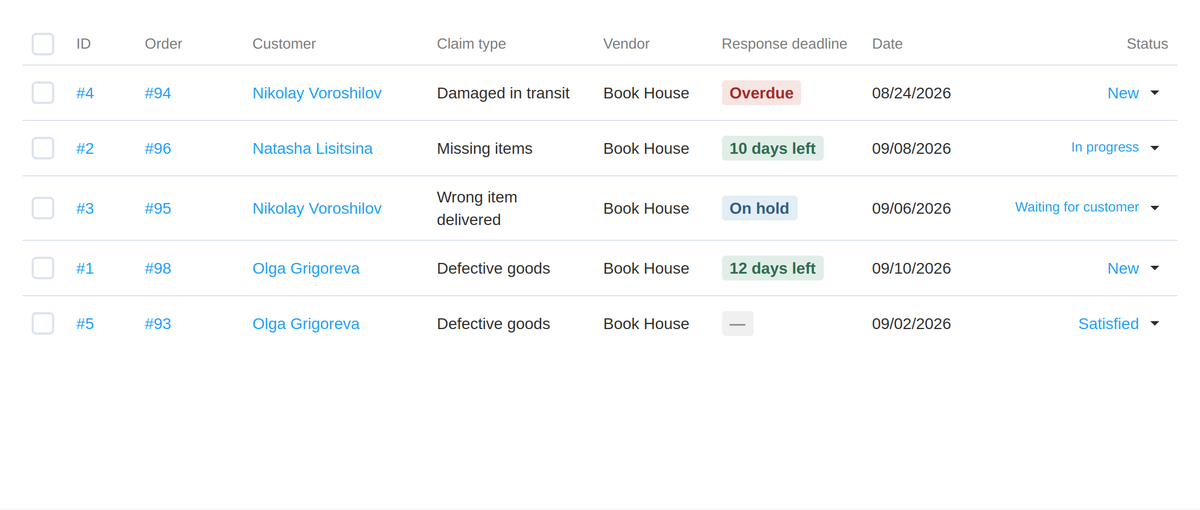
Task: Open the status dropdown arrow for claim #4
Action: [x=1155, y=93]
